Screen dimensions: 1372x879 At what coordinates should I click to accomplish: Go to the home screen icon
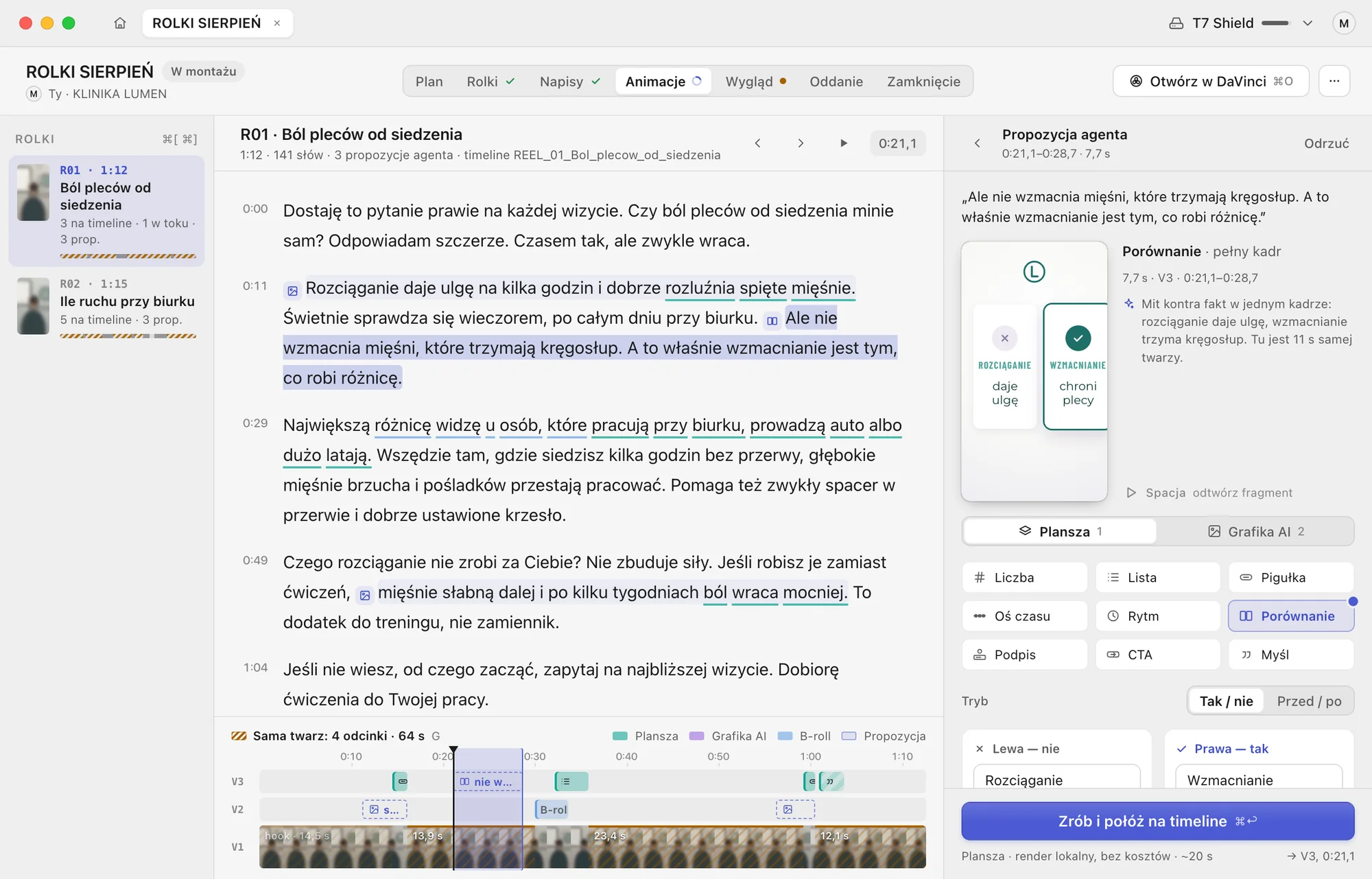click(x=120, y=23)
